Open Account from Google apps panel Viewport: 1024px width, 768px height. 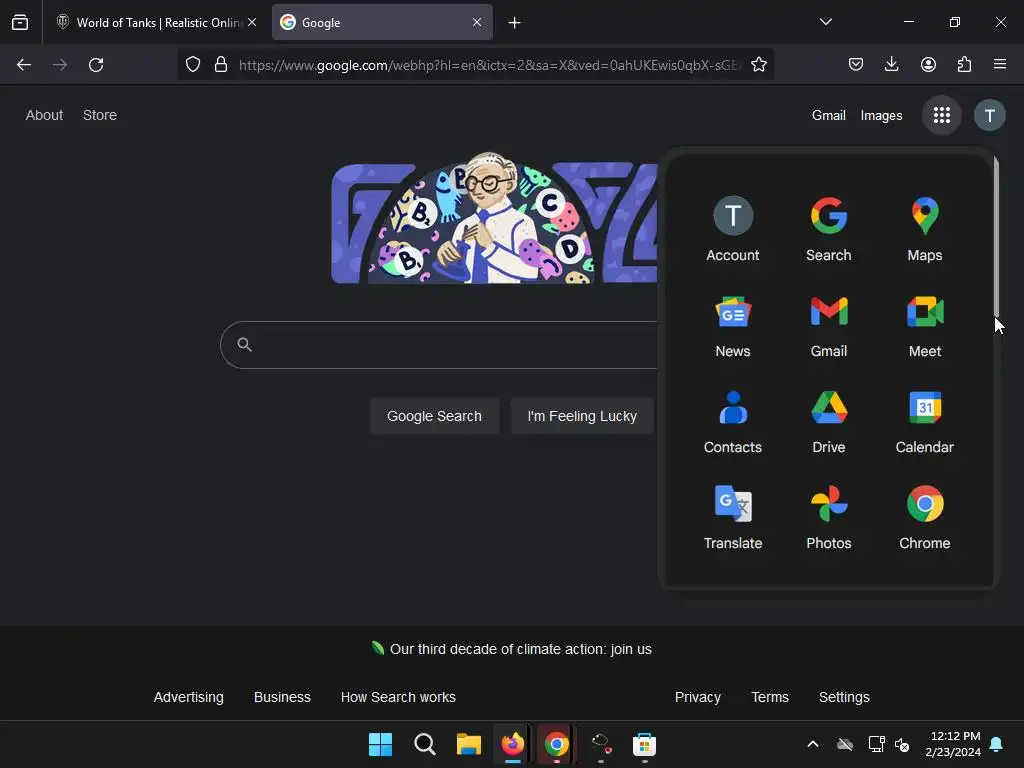pos(733,229)
